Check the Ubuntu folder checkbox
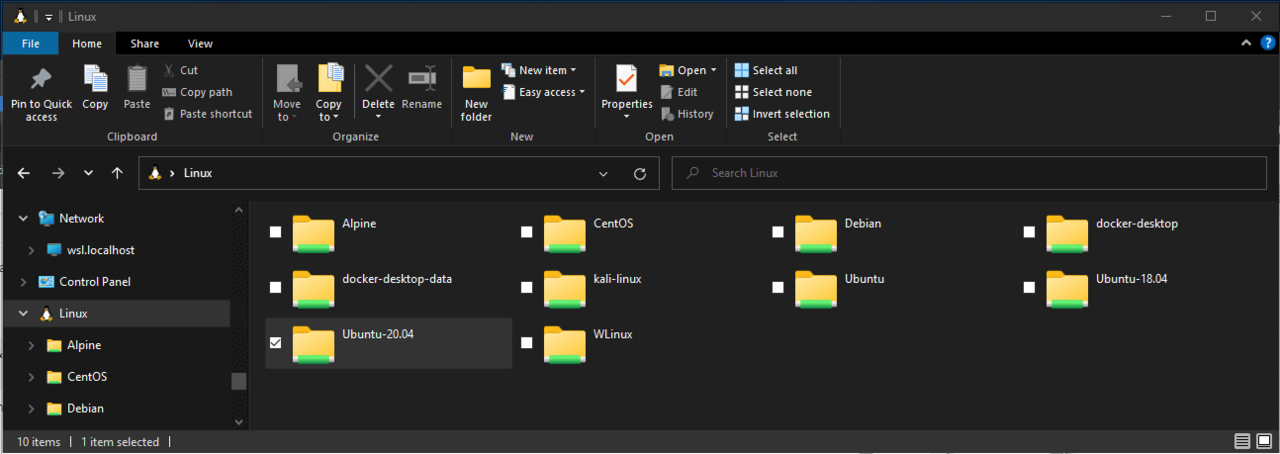Image resolution: width=1280 pixels, height=454 pixels. tap(777, 287)
